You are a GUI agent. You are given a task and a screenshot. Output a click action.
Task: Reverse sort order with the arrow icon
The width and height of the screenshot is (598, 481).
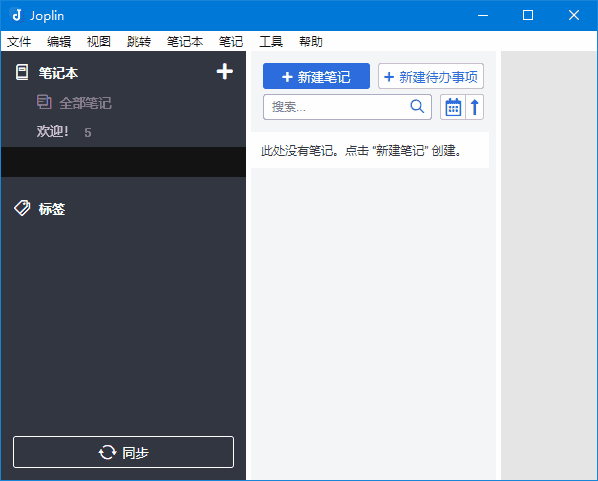474,107
